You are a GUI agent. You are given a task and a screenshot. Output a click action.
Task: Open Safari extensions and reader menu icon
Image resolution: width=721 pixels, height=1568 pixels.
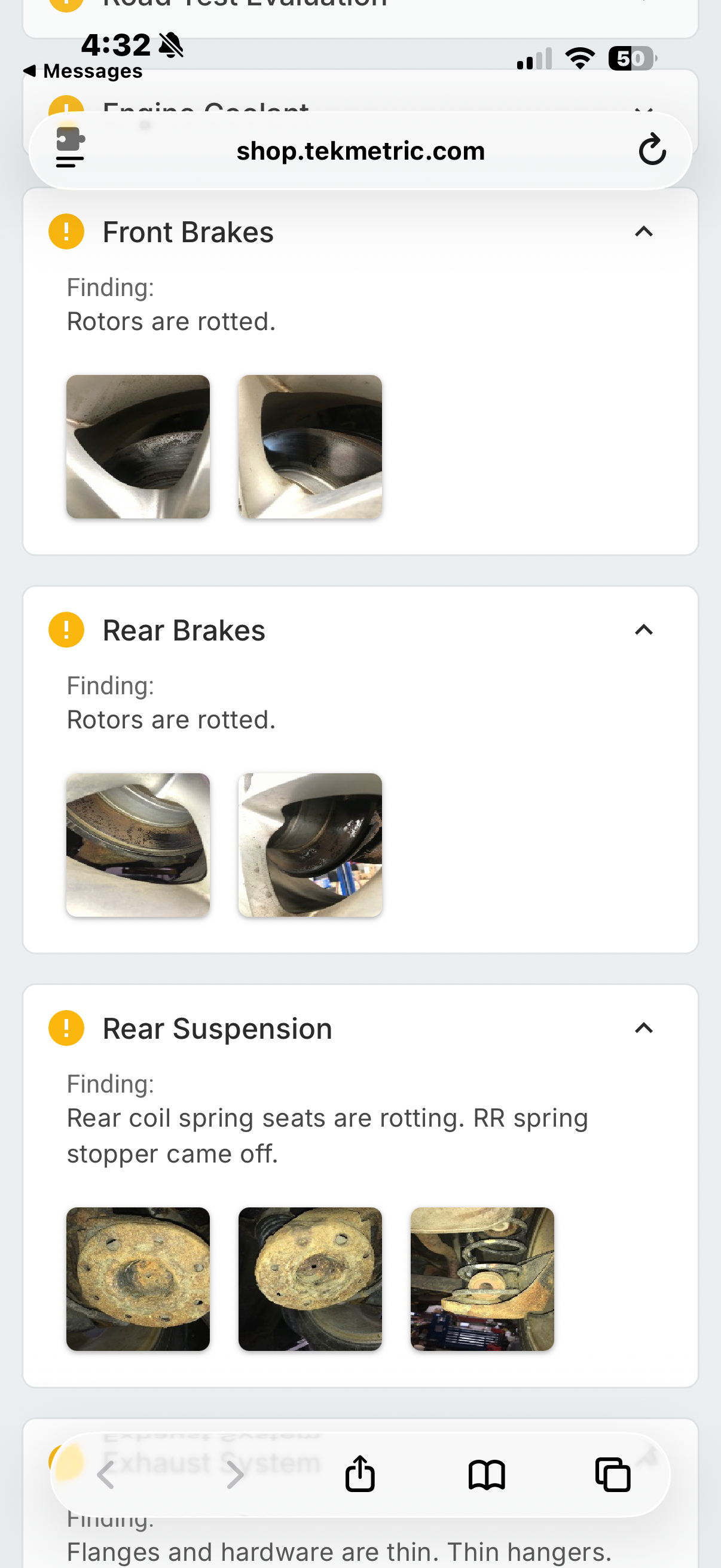pos(70,147)
